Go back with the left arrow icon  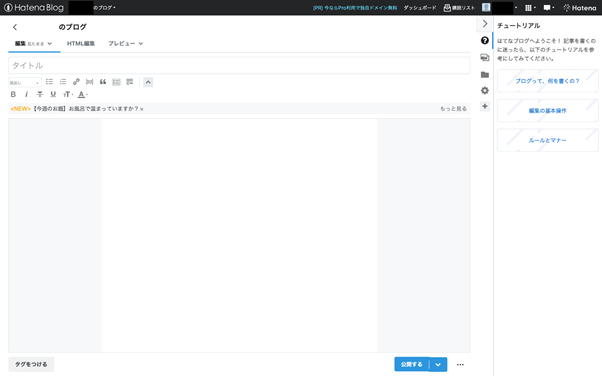click(15, 27)
